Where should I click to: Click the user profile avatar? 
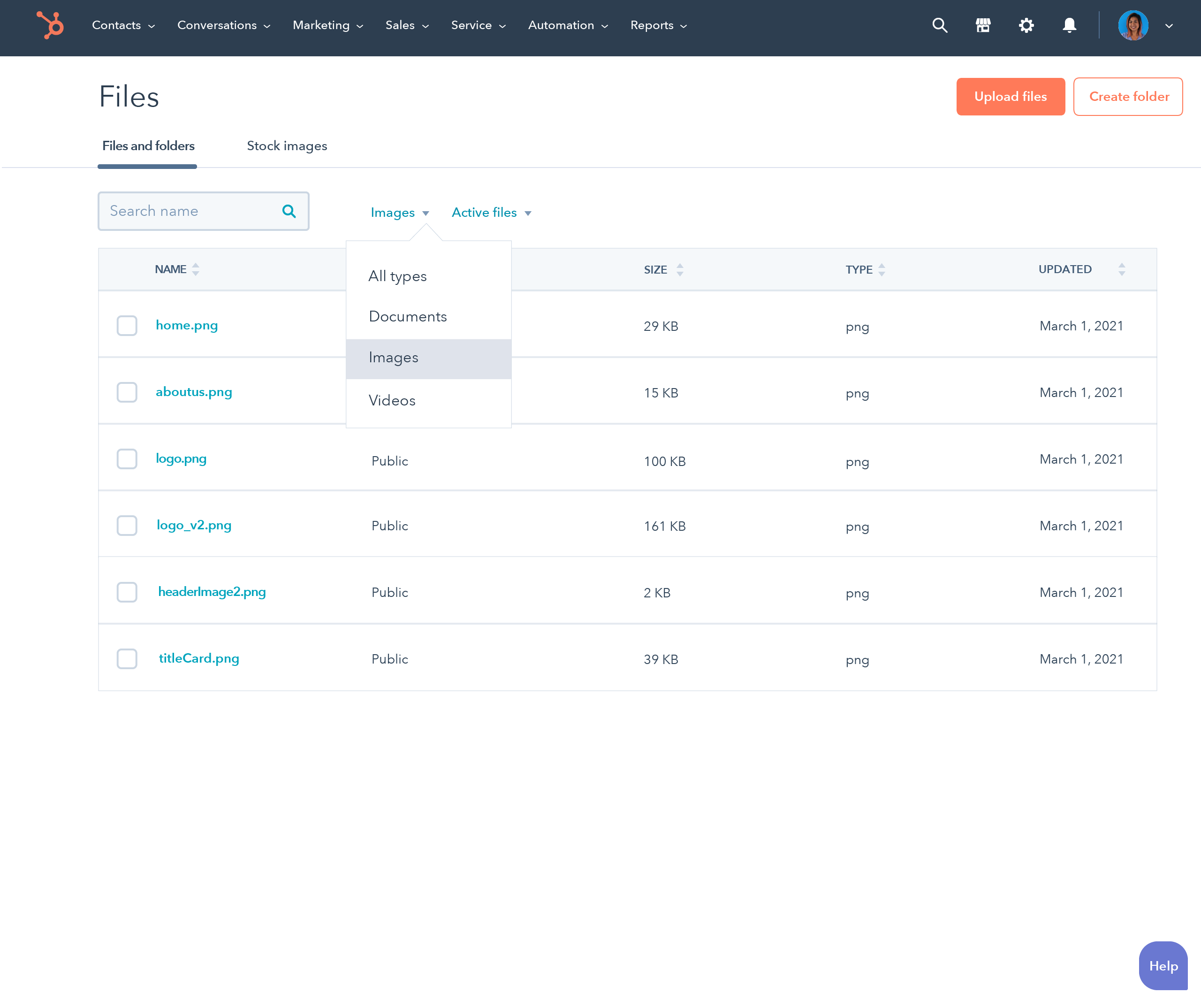[1133, 25]
